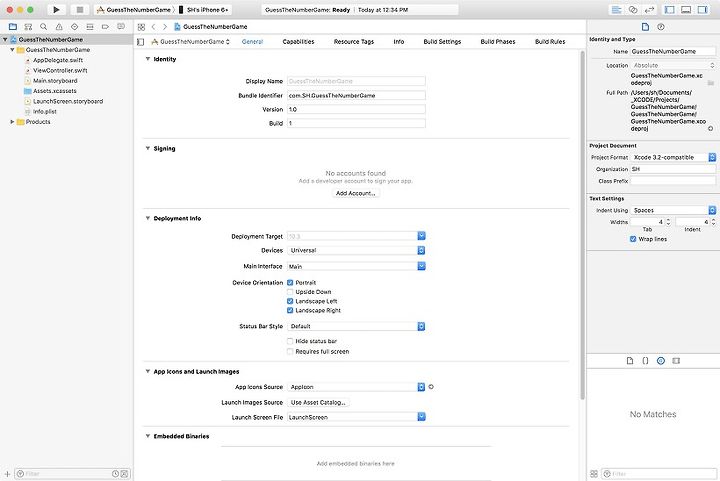The image size is (720, 481).
Task: Open the Breakpoint navigator
Action: tap(105, 27)
